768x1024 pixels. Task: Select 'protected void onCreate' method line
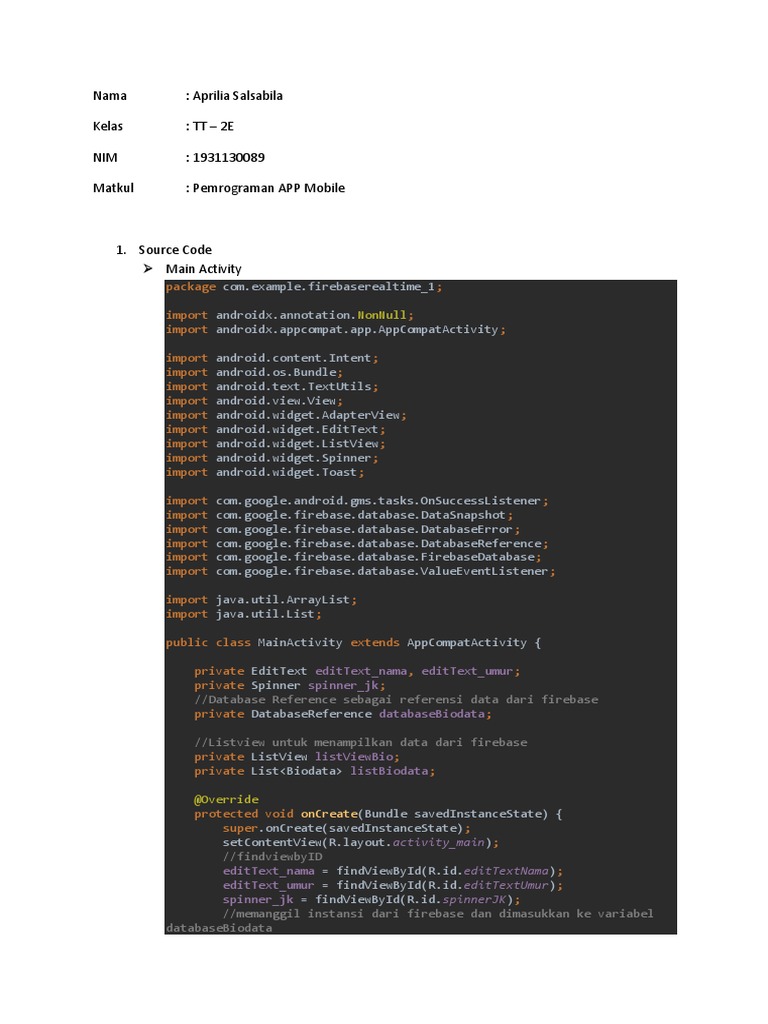378,814
